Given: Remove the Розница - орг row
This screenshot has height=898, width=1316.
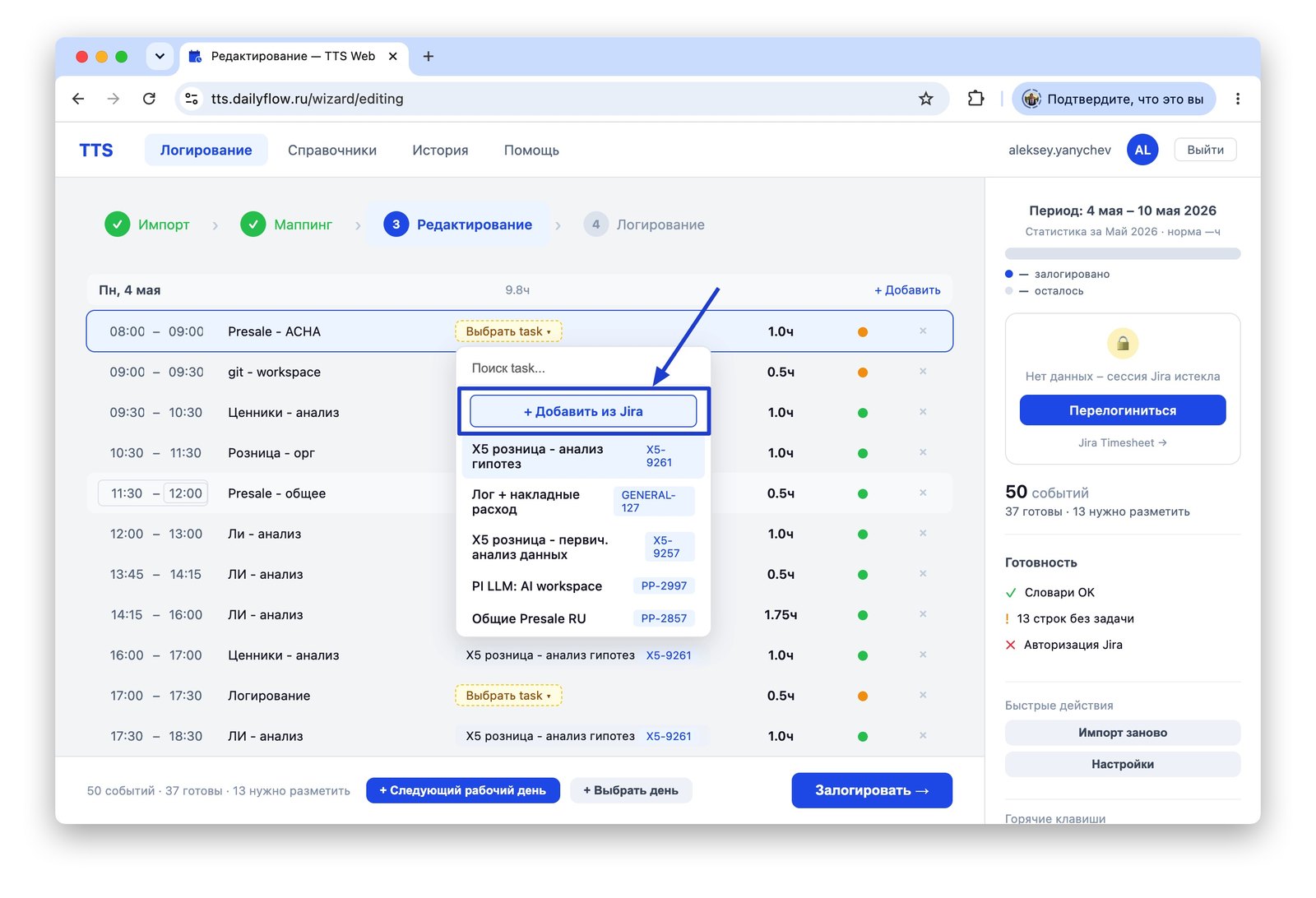Looking at the screenshot, I should 923,452.
